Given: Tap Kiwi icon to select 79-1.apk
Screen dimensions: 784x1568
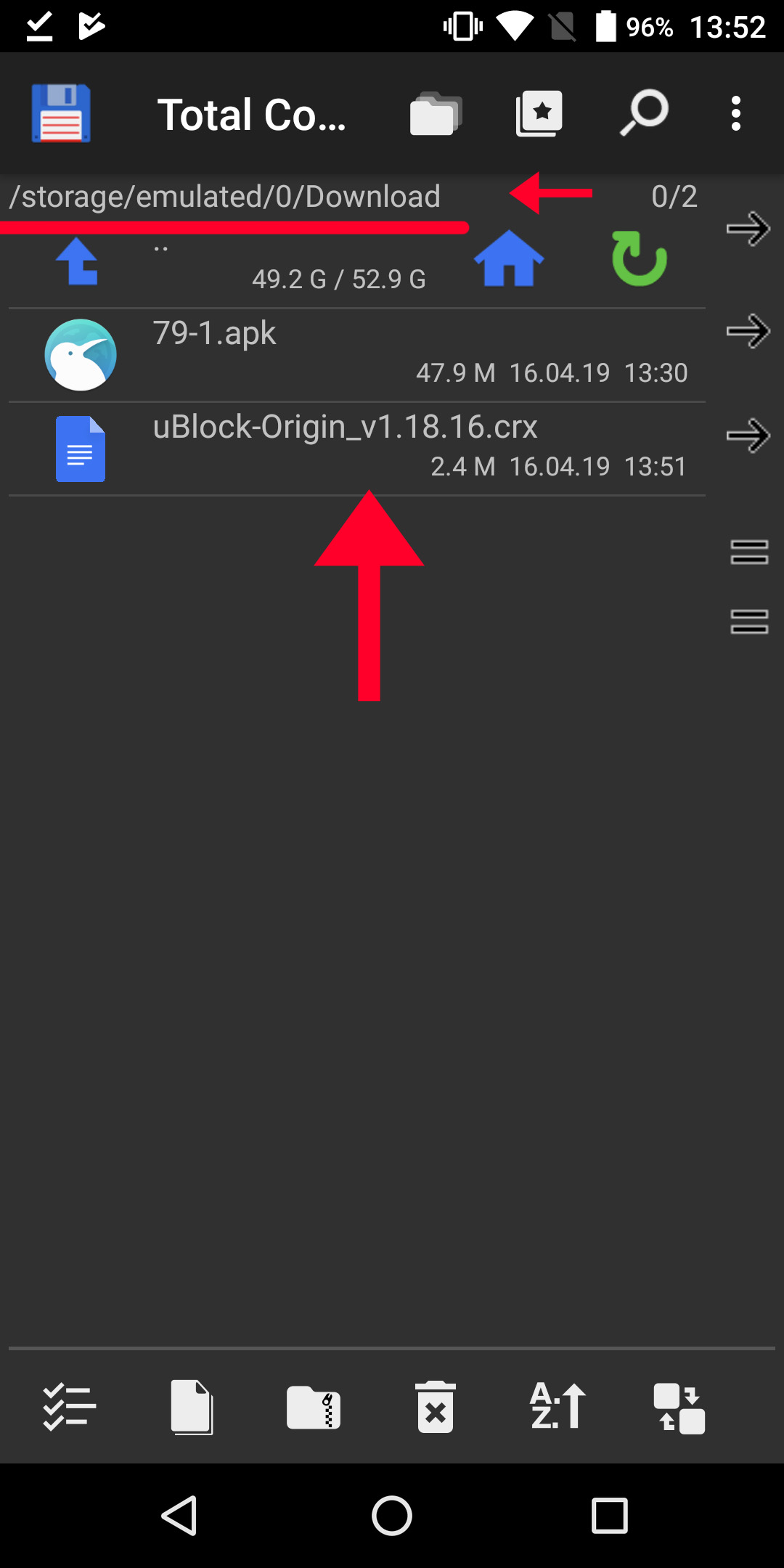Looking at the screenshot, I should click(x=81, y=355).
